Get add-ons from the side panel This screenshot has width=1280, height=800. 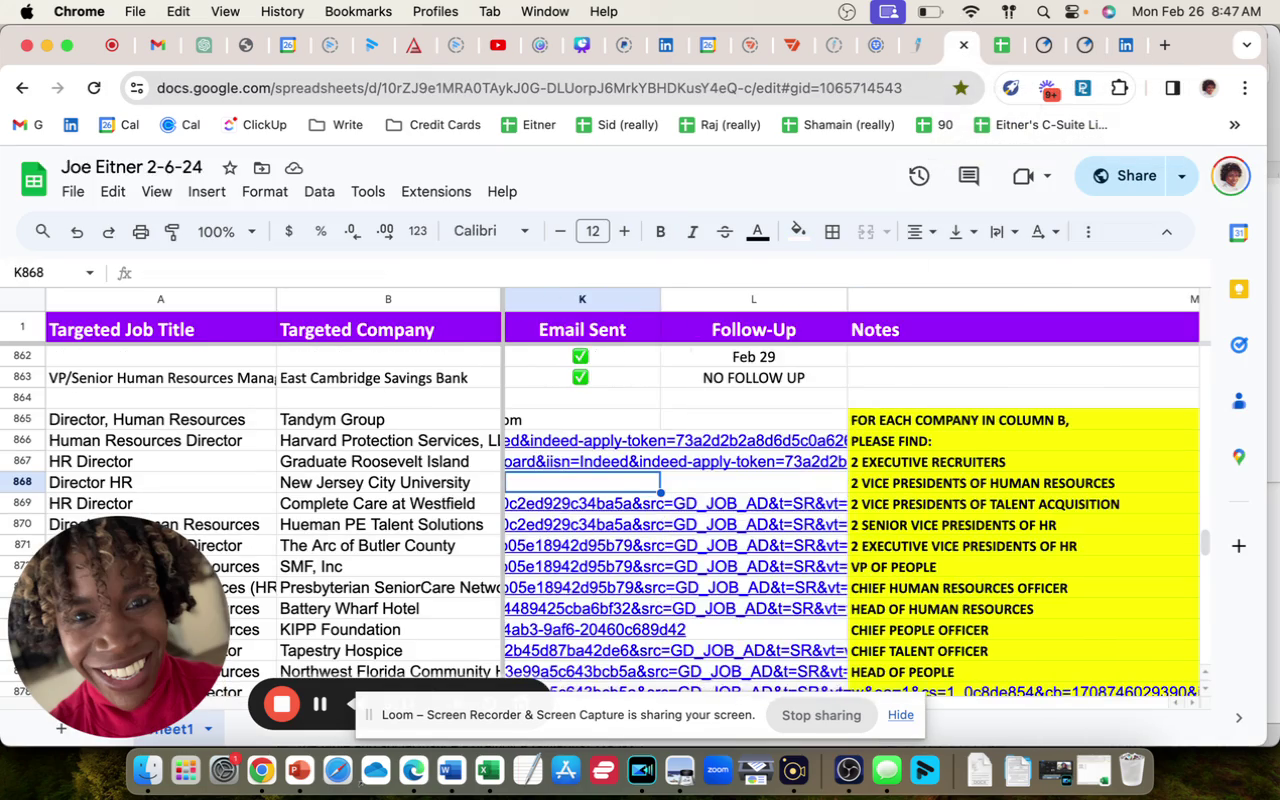coord(1239,546)
